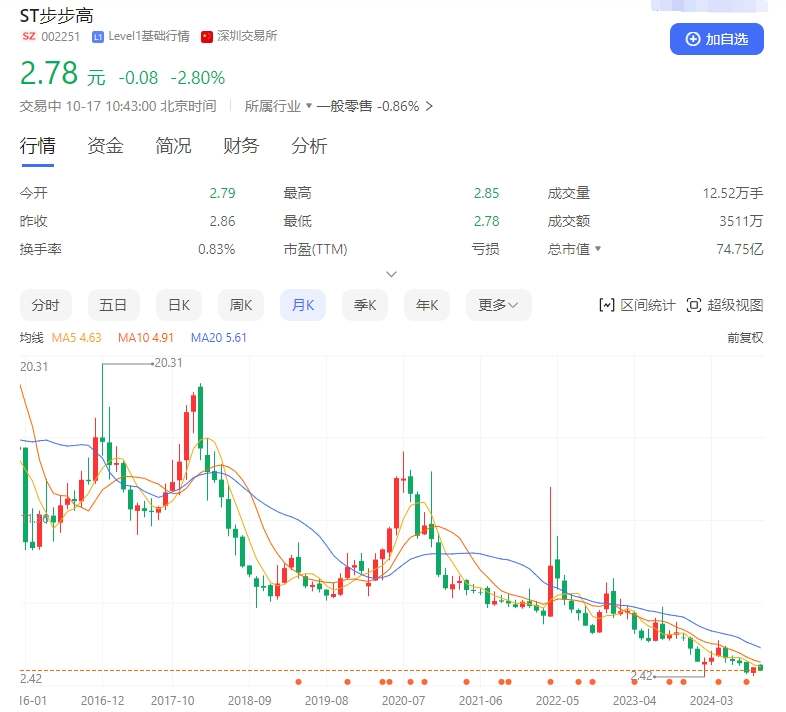Click the 最高 2.85 value

click(x=487, y=193)
